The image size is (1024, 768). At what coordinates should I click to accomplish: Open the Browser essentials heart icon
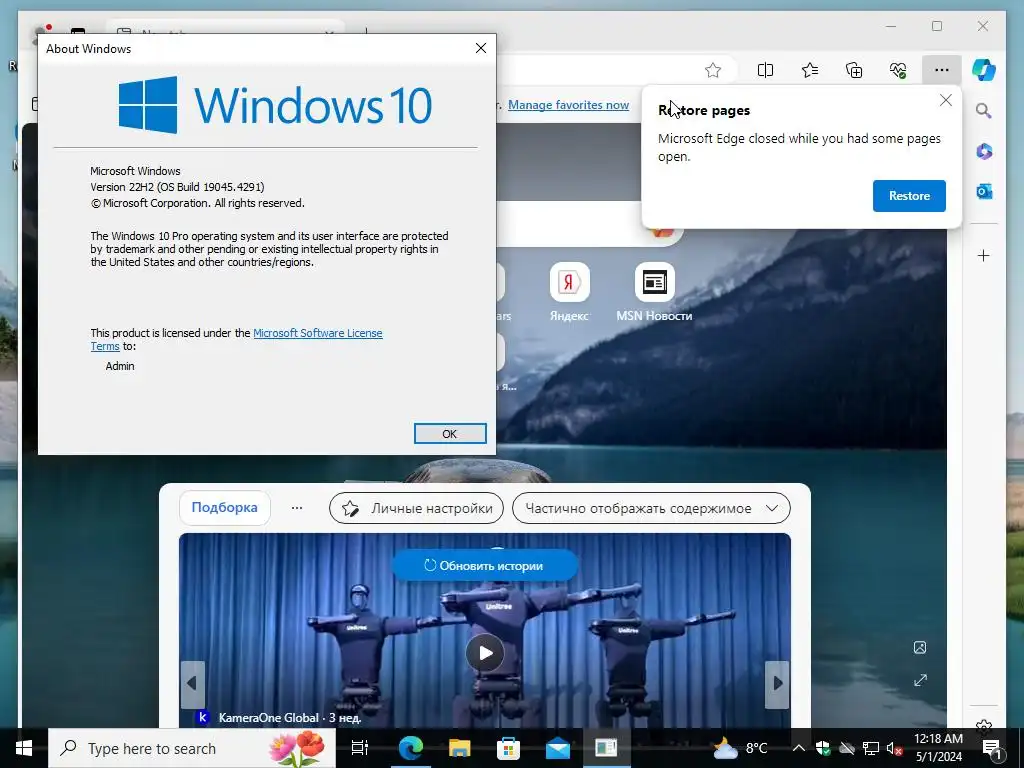(x=898, y=70)
